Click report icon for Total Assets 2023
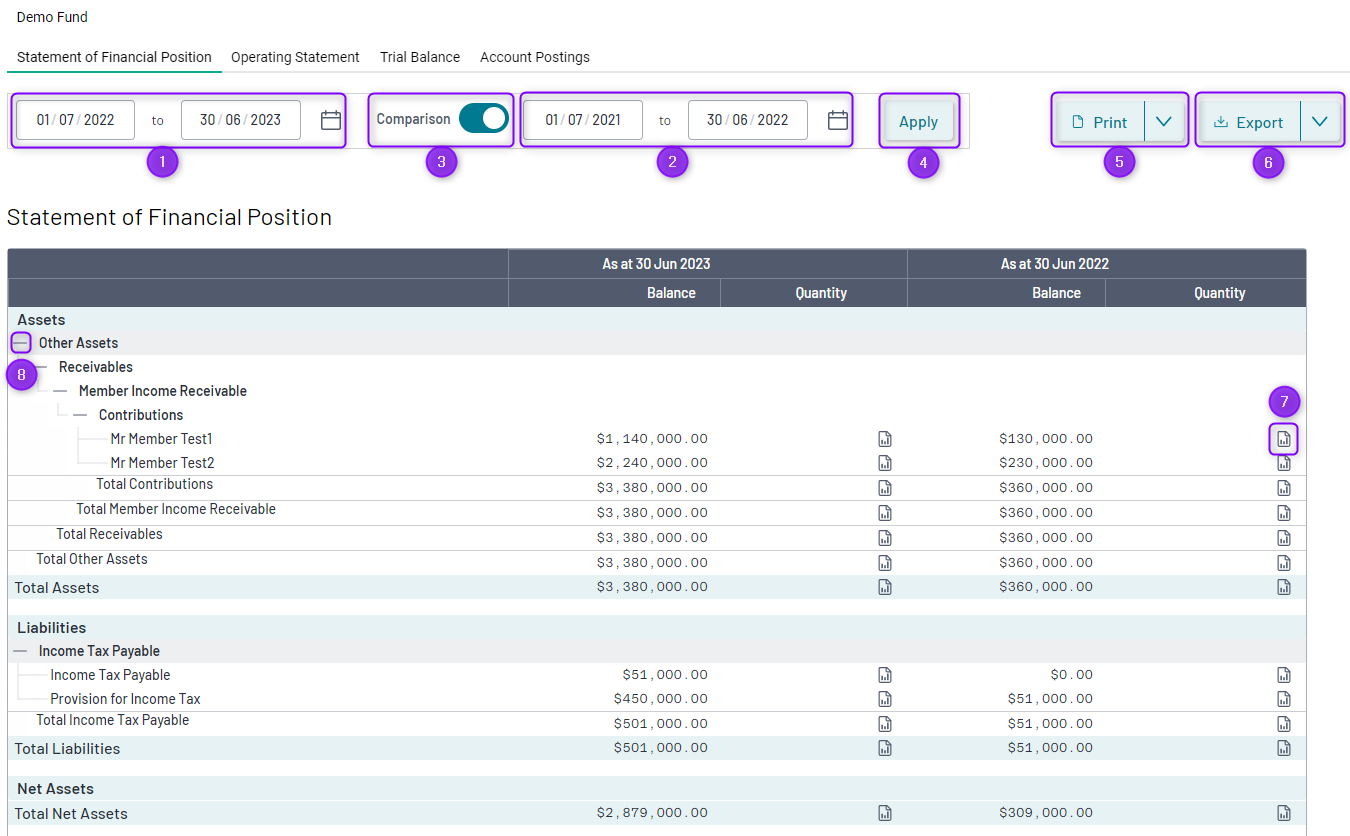The width and height of the screenshot is (1350, 836). tap(884, 587)
